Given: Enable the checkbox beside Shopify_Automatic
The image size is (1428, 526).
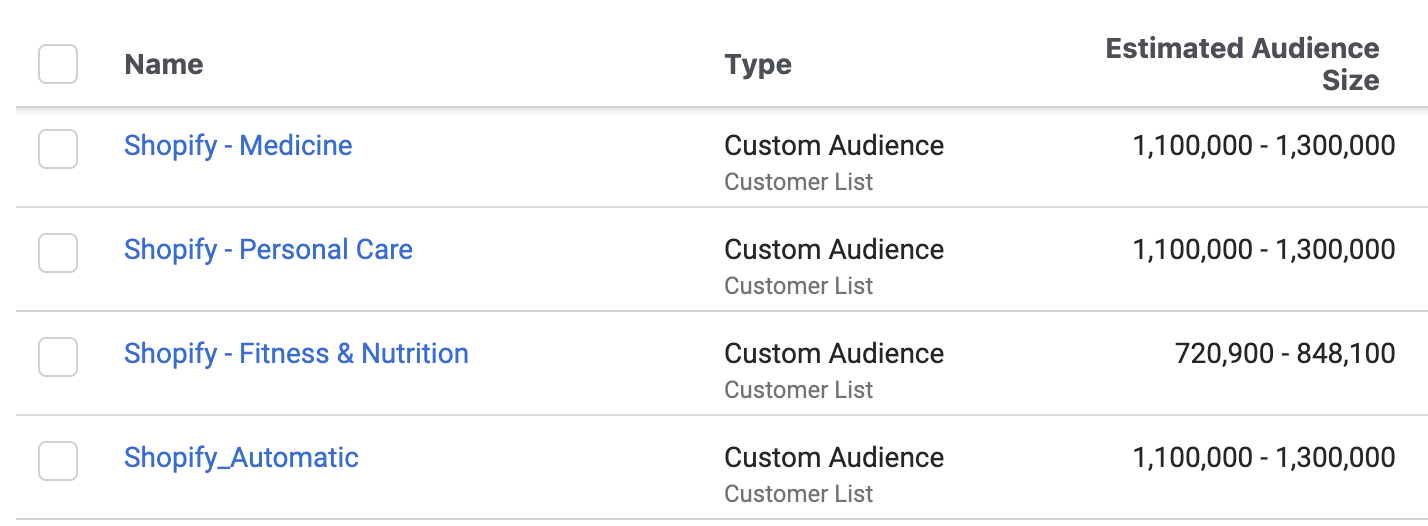Looking at the screenshot, I should pos(58,461).
